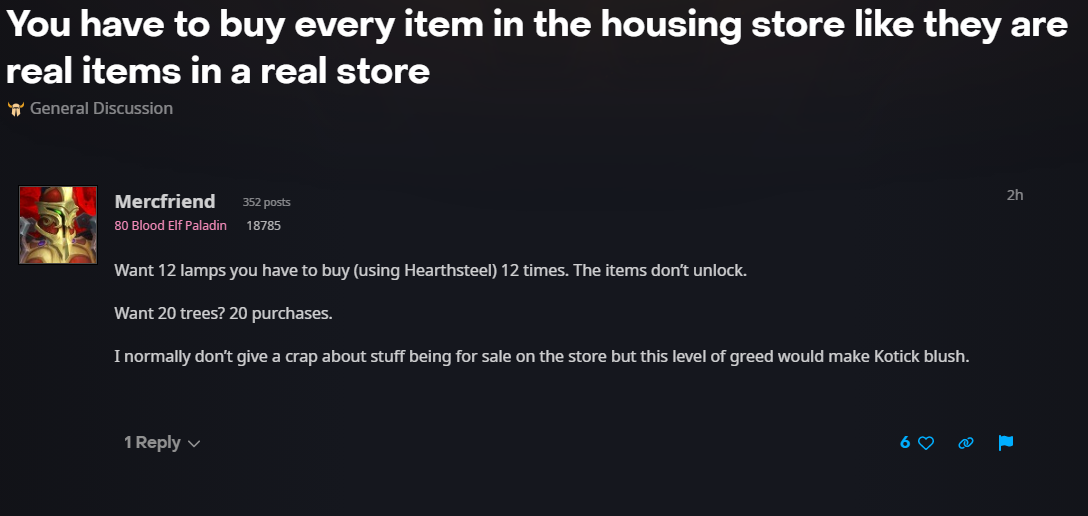
Task: Click the 18785 achievement points number
Action: coord(263,226)
